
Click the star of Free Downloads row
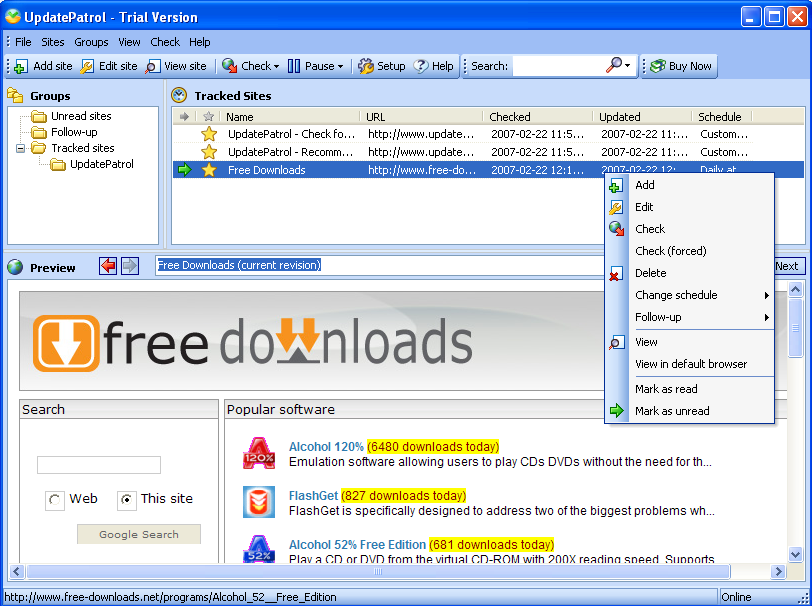[209, 170]
